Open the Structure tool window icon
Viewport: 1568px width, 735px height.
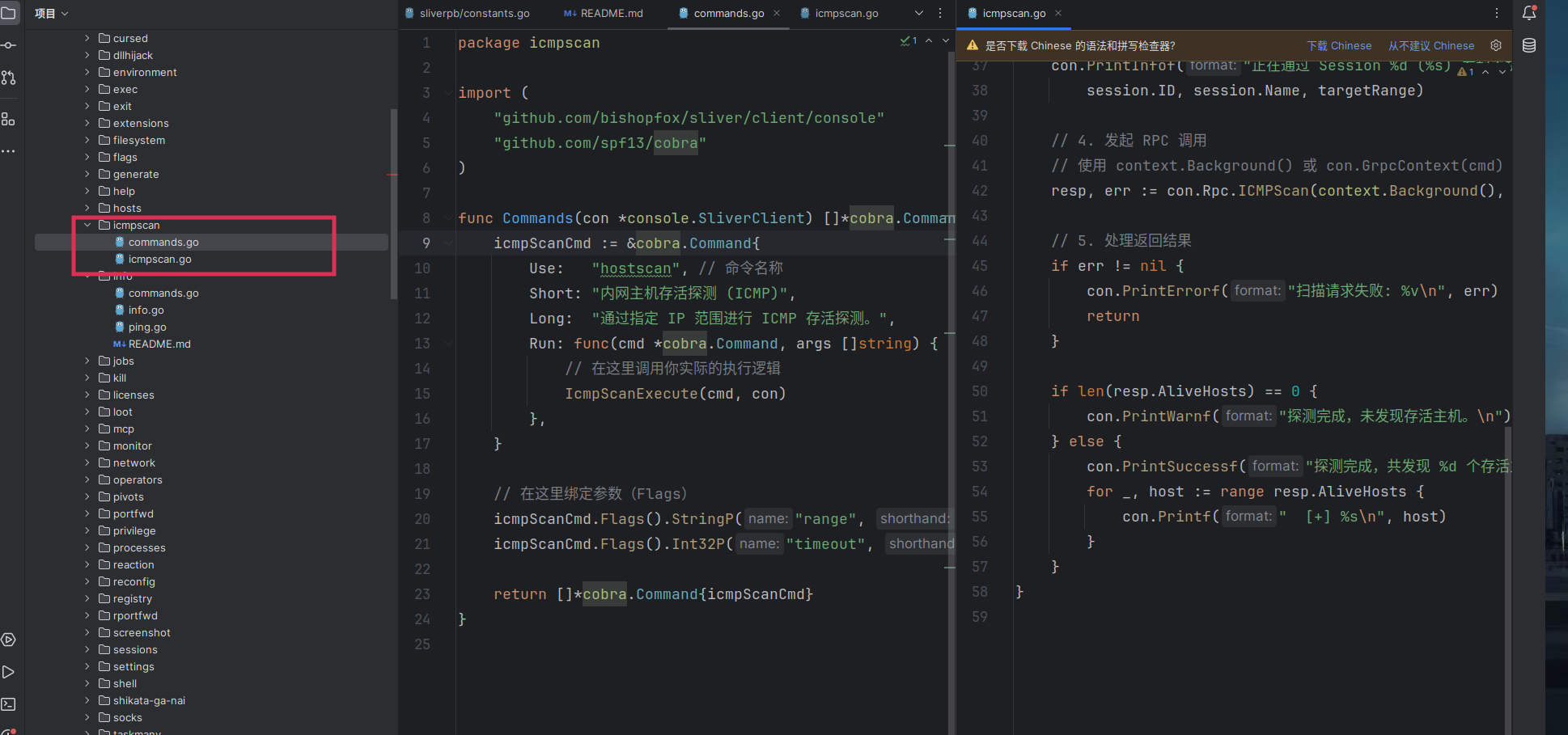8,119
